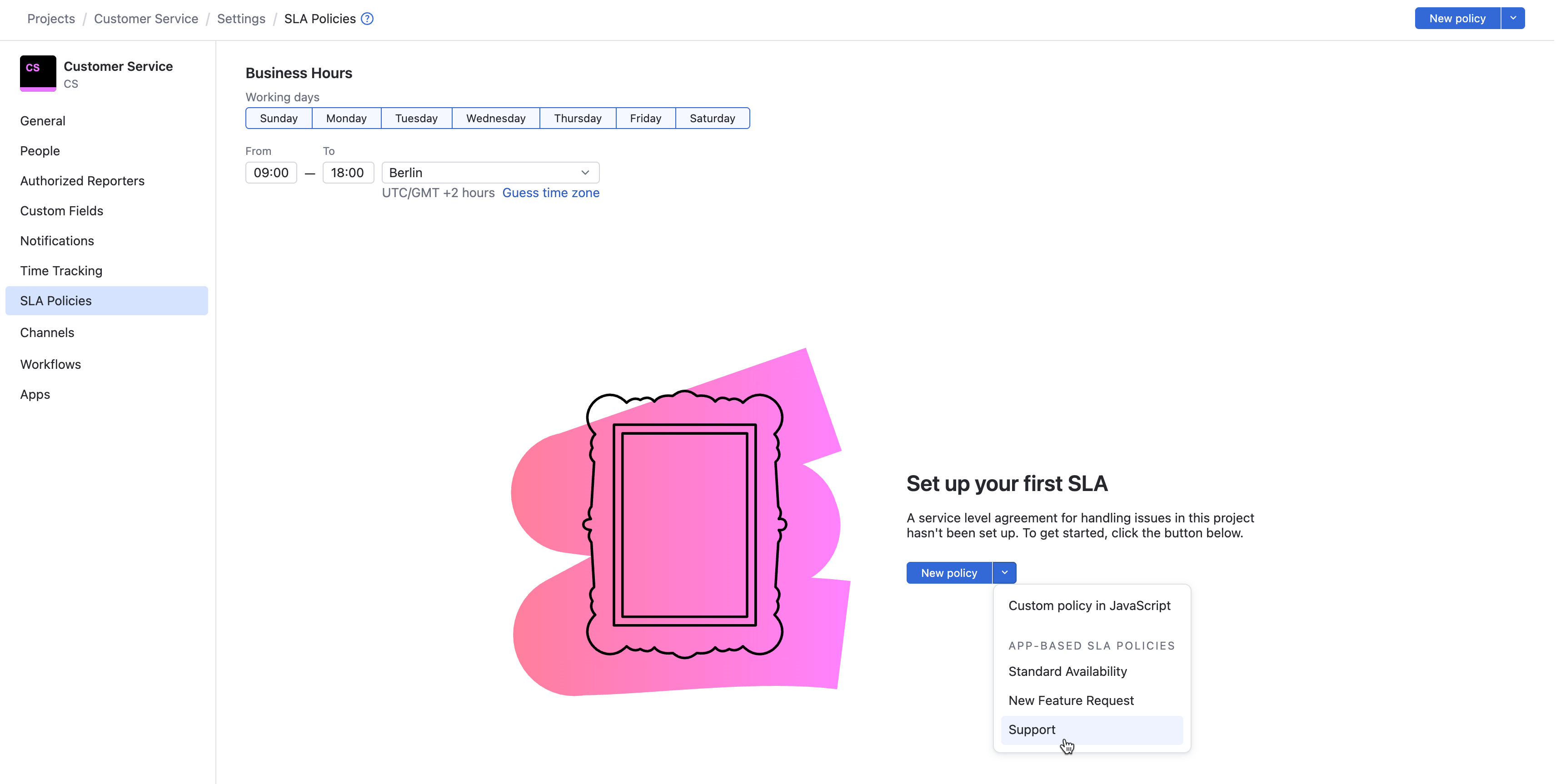Select SLA Policies in sidebar
The width and height of the screenshot is (1556, 784).
107,301
